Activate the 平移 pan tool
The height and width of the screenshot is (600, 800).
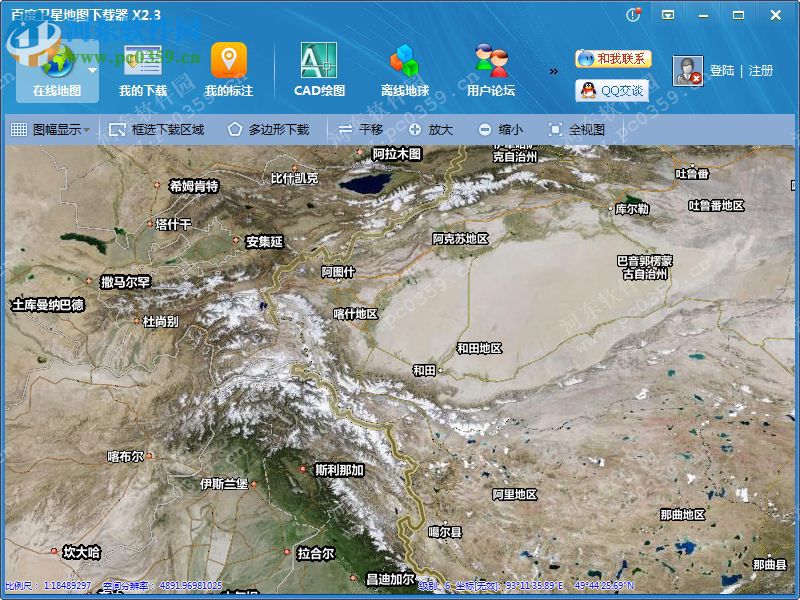pyautogui.click(x=361, y=130)
